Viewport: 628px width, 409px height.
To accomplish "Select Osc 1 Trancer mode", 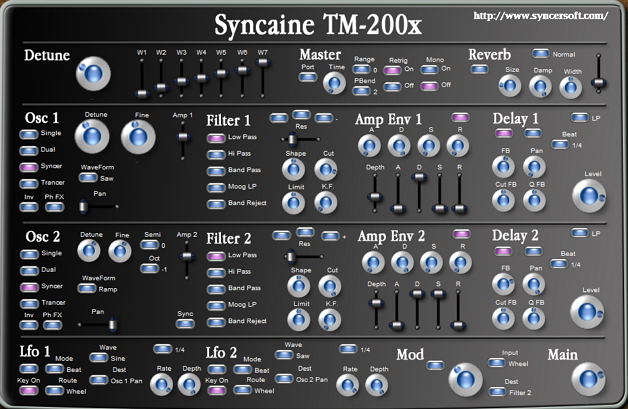I will coord(29,183).
